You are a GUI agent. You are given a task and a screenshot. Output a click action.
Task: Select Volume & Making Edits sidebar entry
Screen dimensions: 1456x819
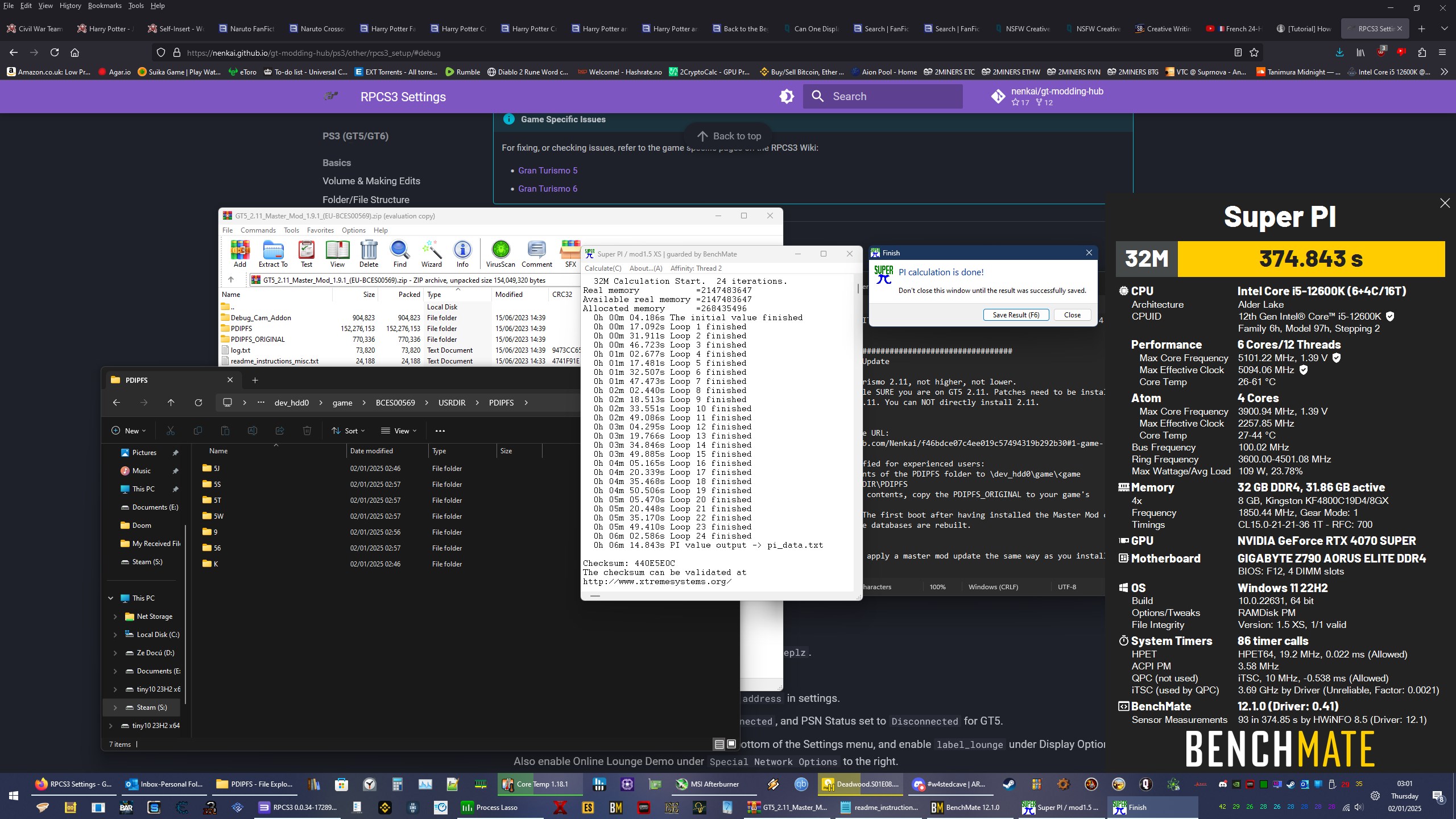point(371,181)
